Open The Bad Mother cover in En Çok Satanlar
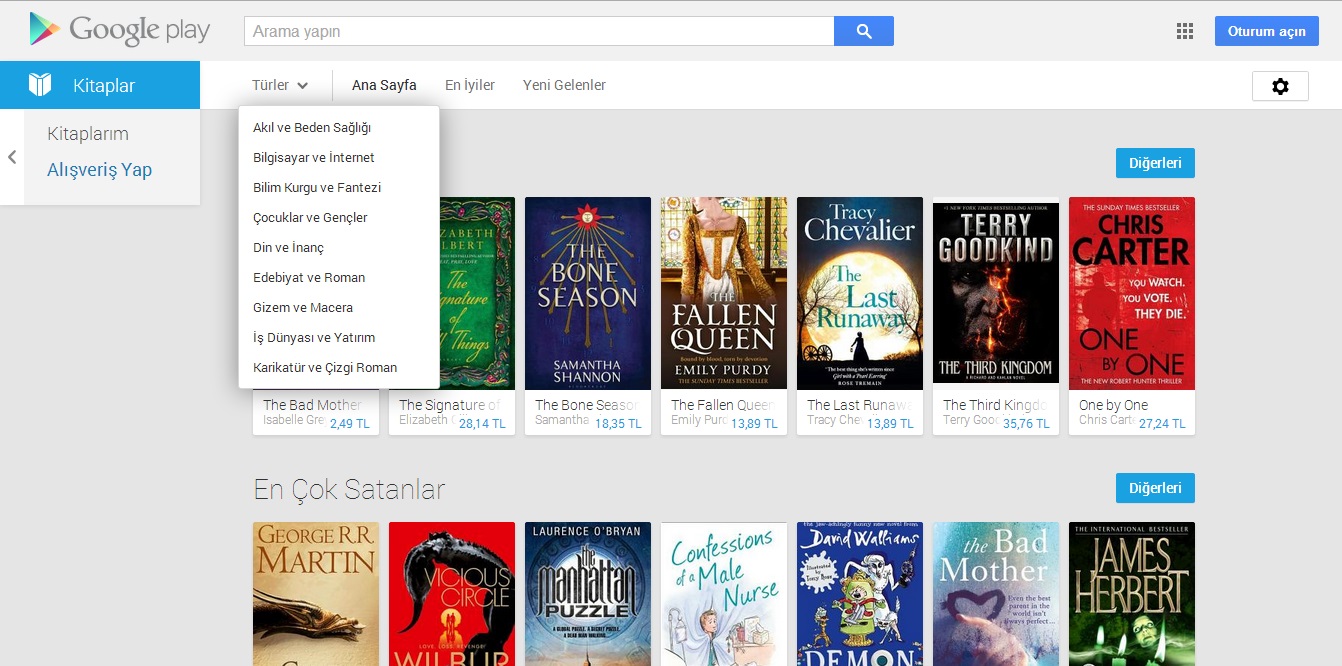Image resolution: width=1342 pixels, height=666 pixels. point(996,594)
